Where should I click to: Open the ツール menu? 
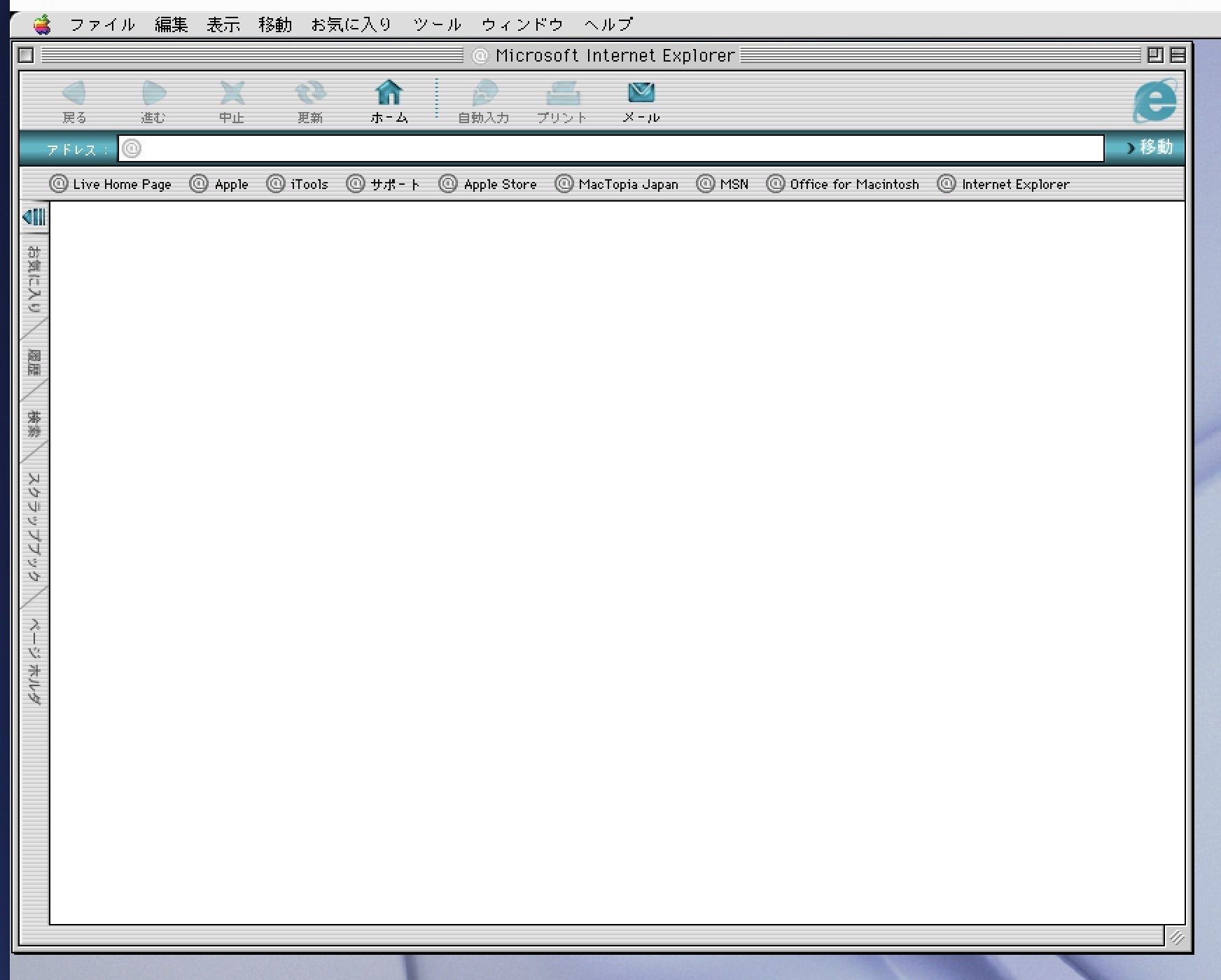437,24
